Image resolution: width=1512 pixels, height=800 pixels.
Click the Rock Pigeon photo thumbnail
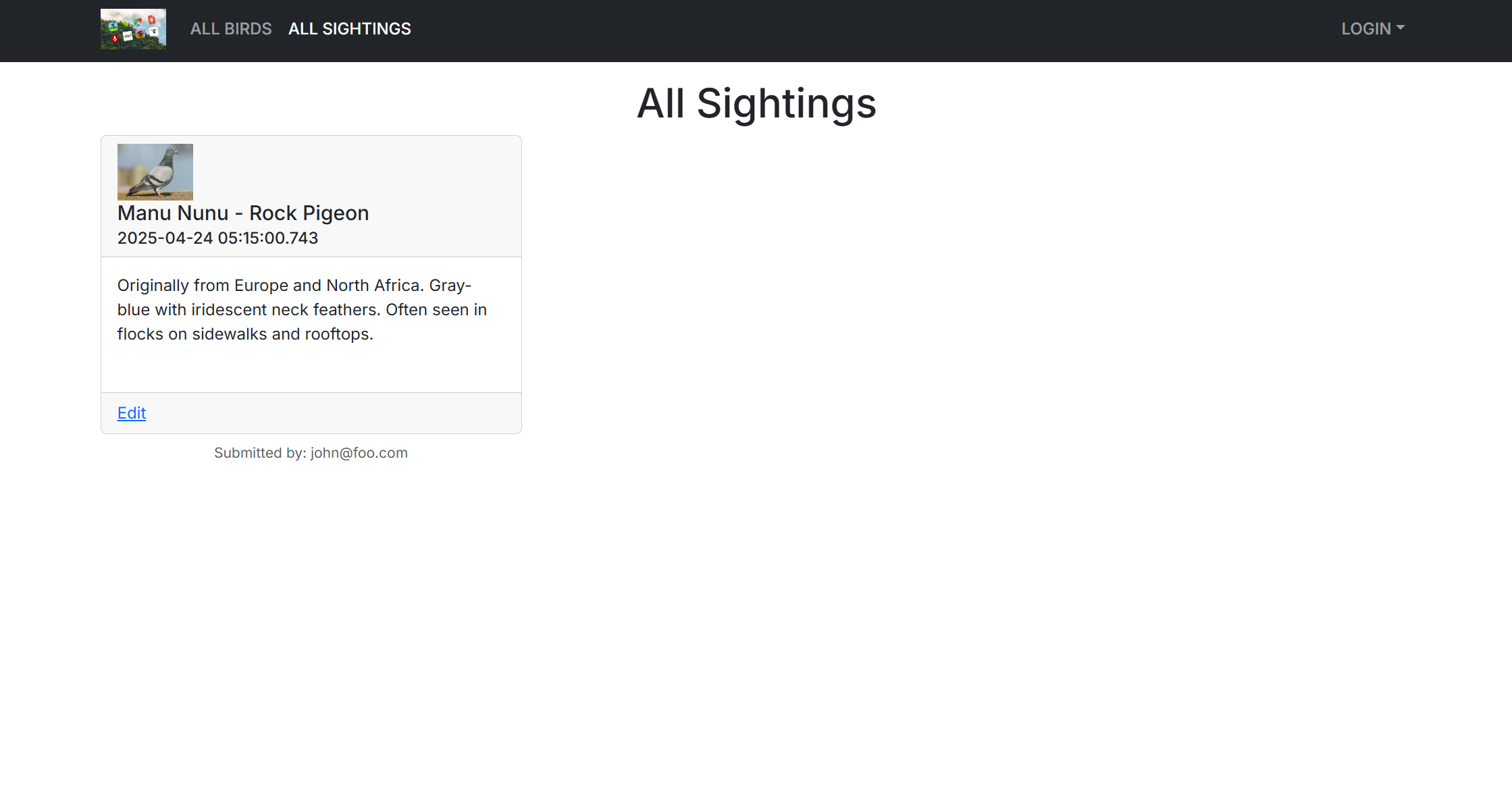pos(155,171)
